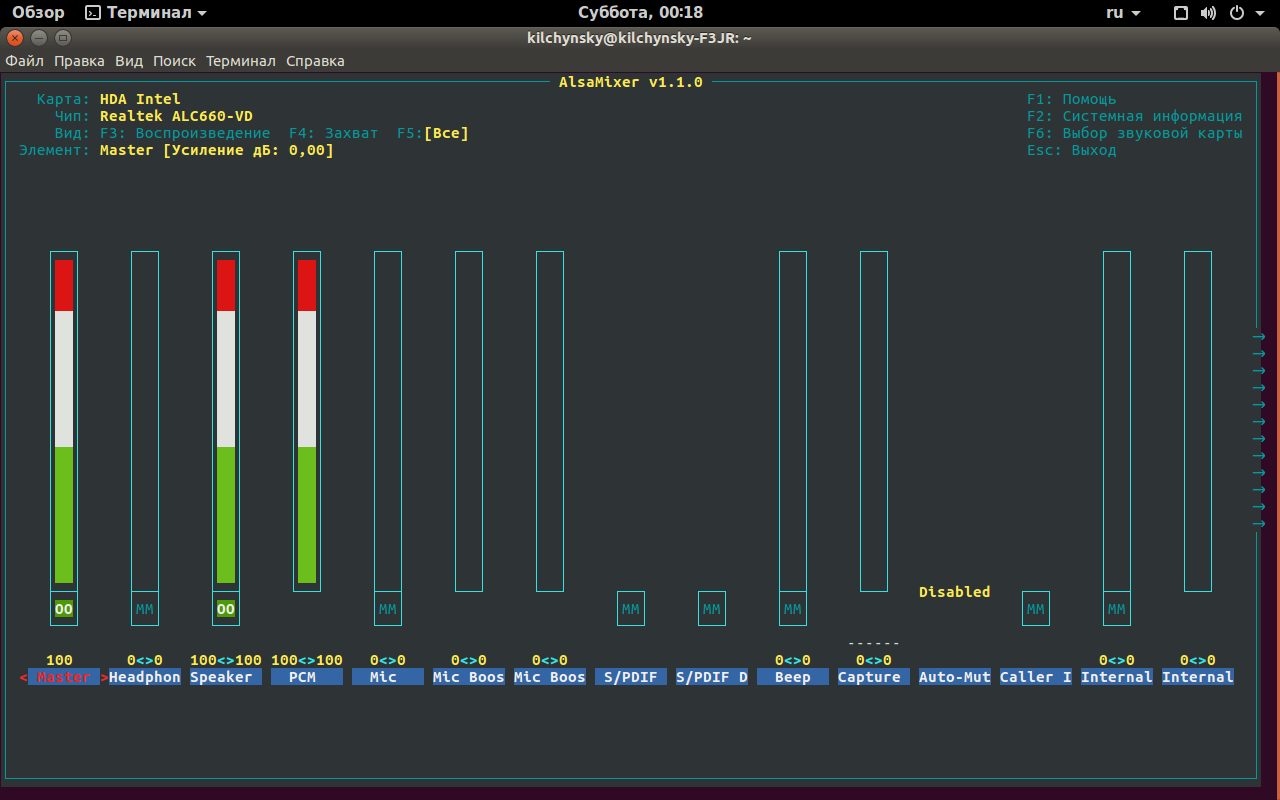Click F5: [Все] view option
Image resolution: width=1280 pixels, height=800 pixels.
[x=433, y=133]
